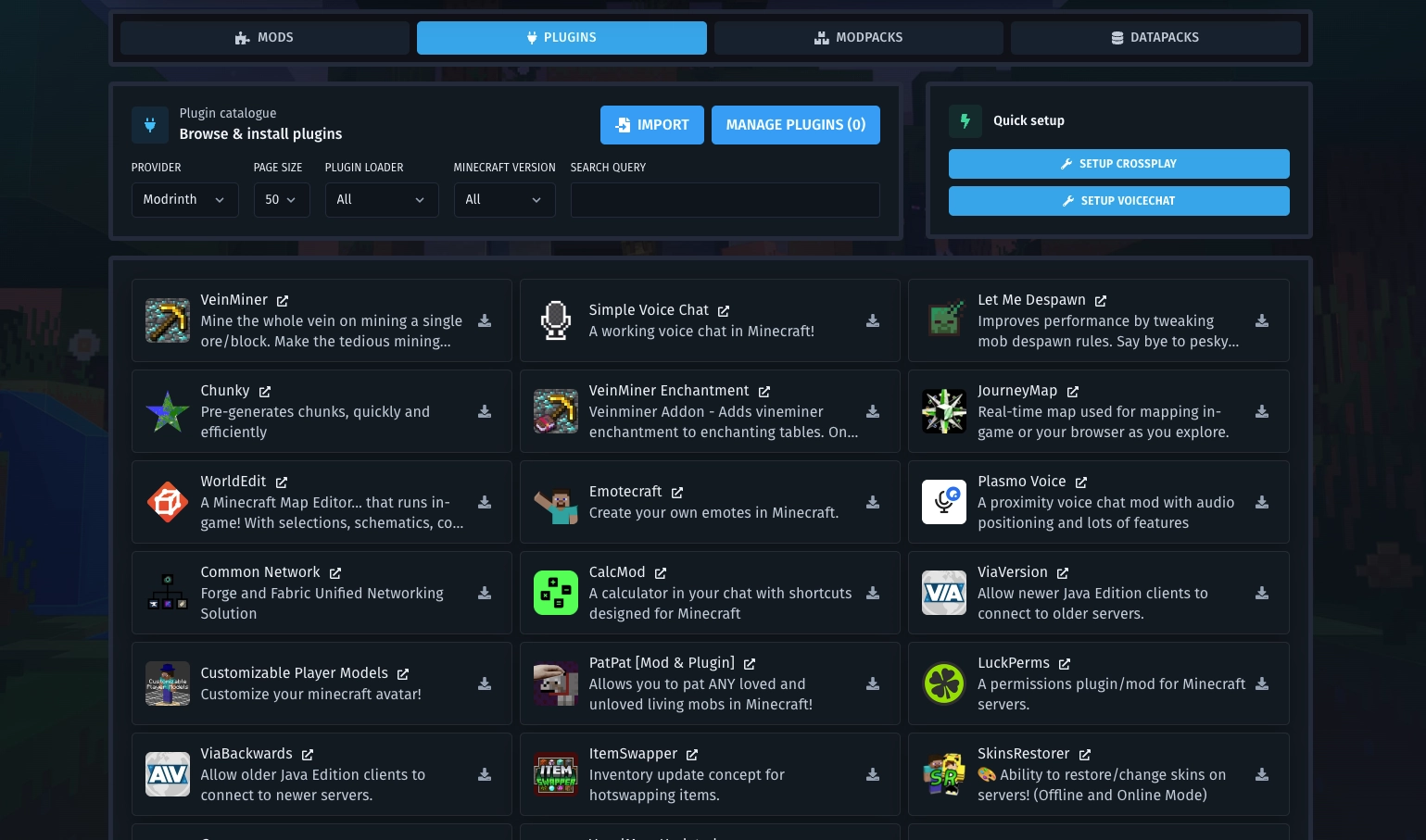
Task: Open SkinsRestorer external link icon
Action: point(1085,755)
